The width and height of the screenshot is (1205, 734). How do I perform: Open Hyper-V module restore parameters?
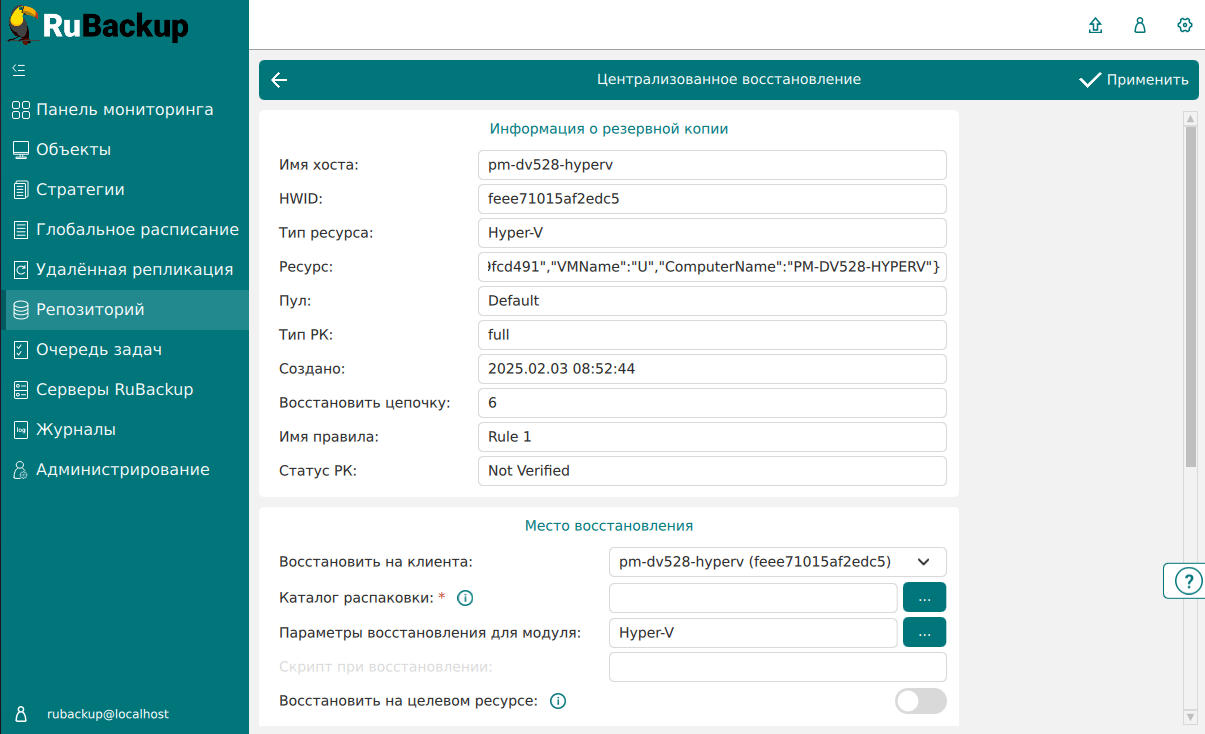pos(924,632)
